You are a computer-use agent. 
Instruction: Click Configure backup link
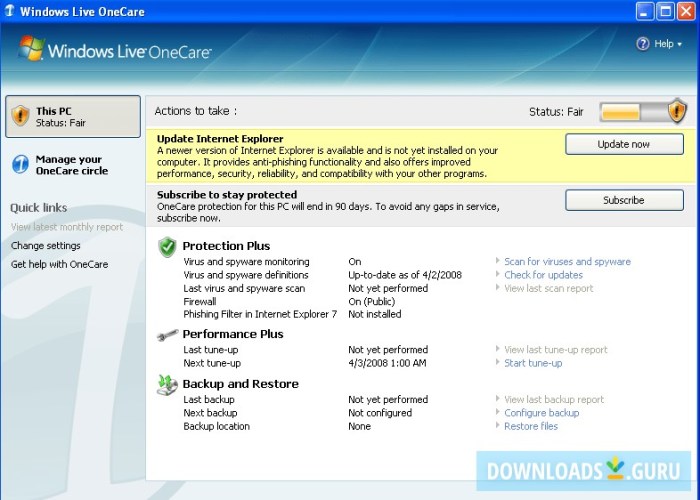[x=542, y=413]
